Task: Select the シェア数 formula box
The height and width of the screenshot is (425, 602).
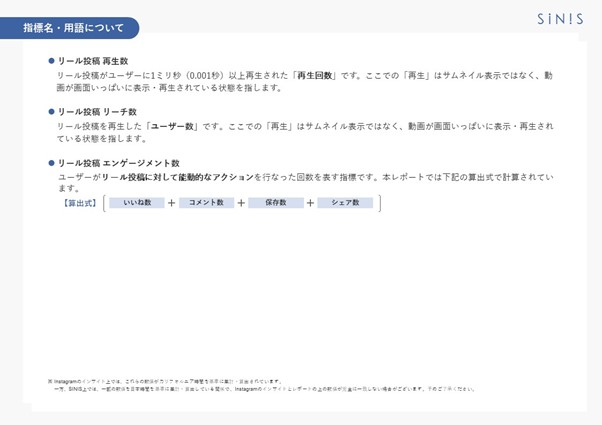Action: (345, 203)
